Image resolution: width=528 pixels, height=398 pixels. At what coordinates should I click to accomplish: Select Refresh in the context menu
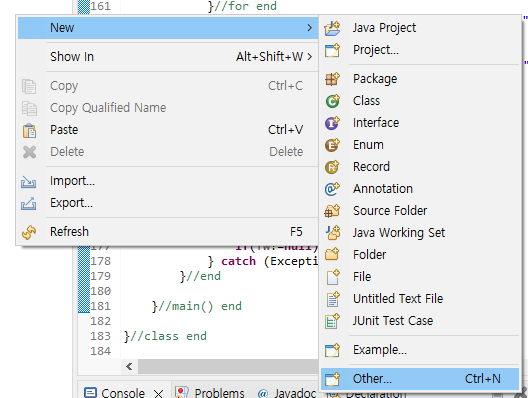tap(168, 232)
